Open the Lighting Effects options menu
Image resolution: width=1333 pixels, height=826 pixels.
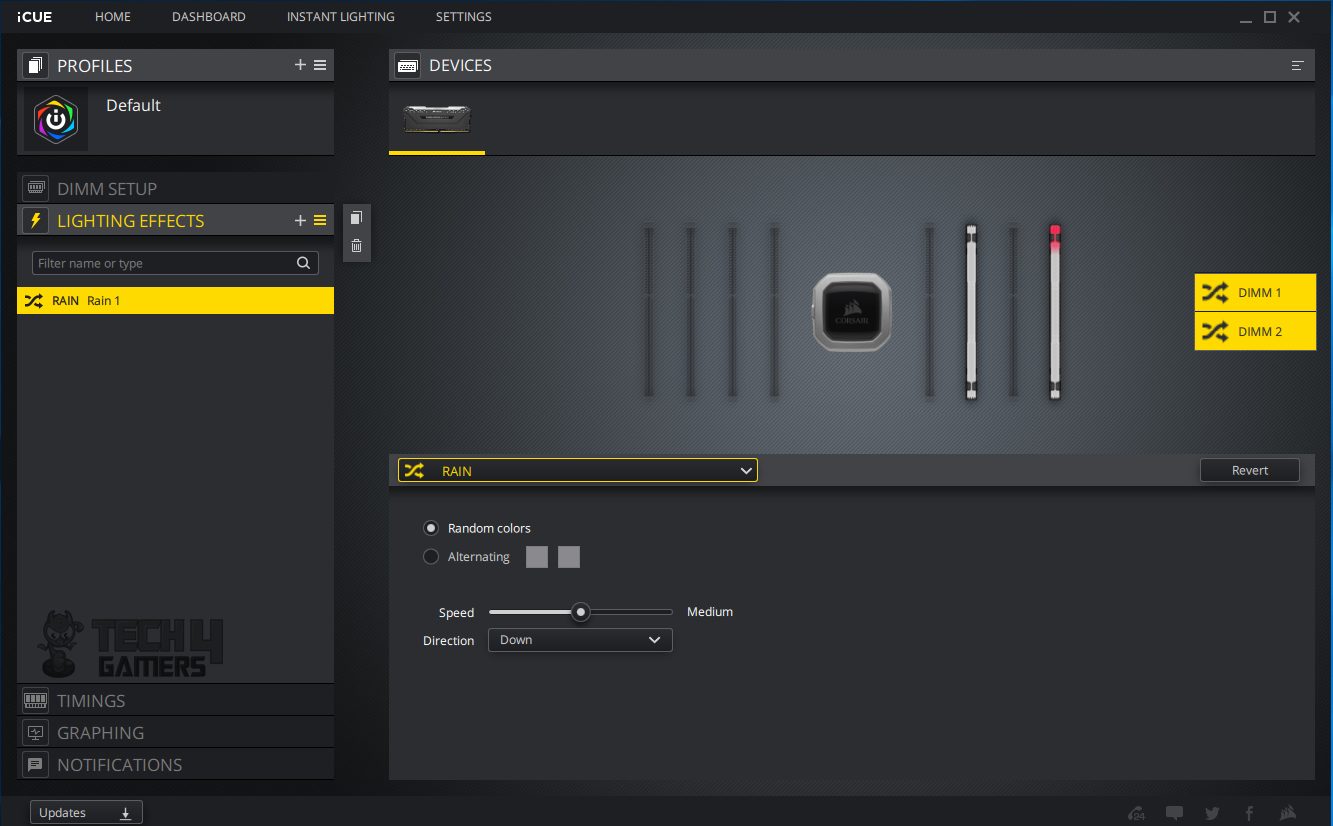coord(320,221)
